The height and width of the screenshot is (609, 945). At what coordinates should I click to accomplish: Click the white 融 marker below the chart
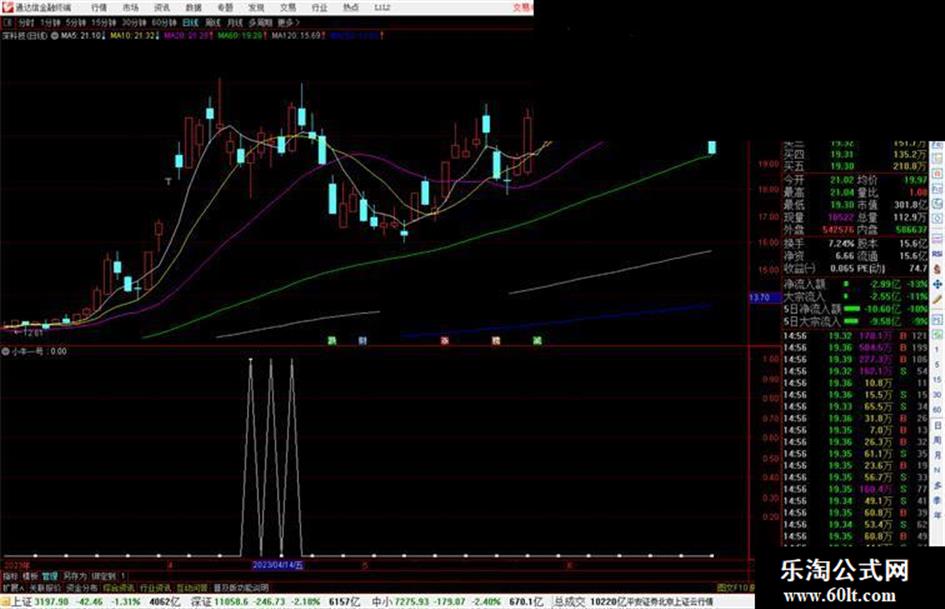496,341
